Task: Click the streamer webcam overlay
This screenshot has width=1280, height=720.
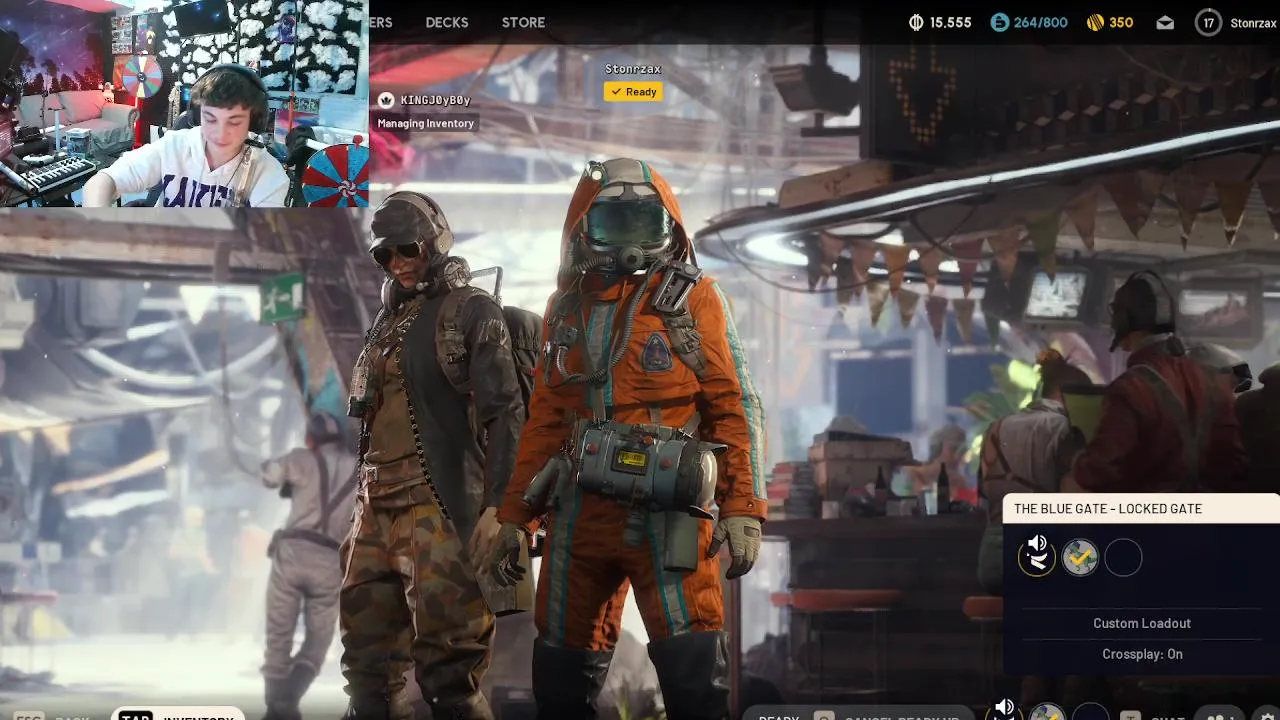Action: coord(184,103)
